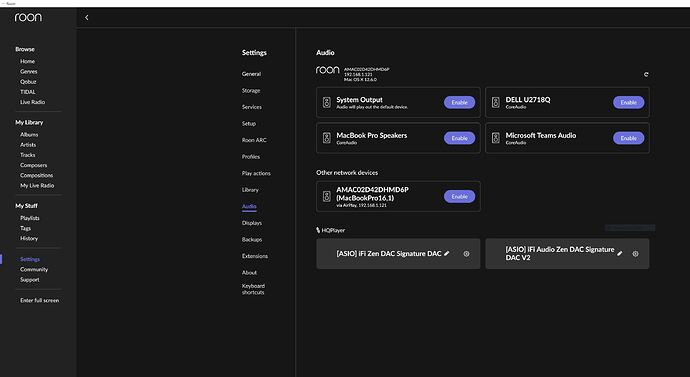
Task: Open settings gear for iFi Zen DAC Signature DAC
Action: point(466,254)
